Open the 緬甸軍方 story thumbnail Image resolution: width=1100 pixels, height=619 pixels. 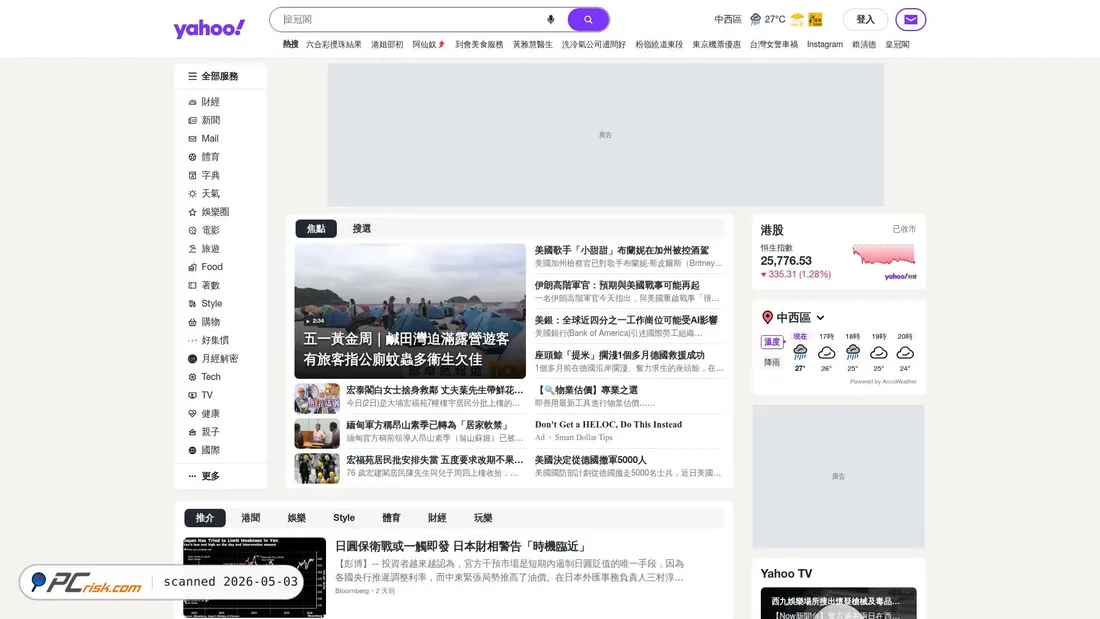(317, 433)
